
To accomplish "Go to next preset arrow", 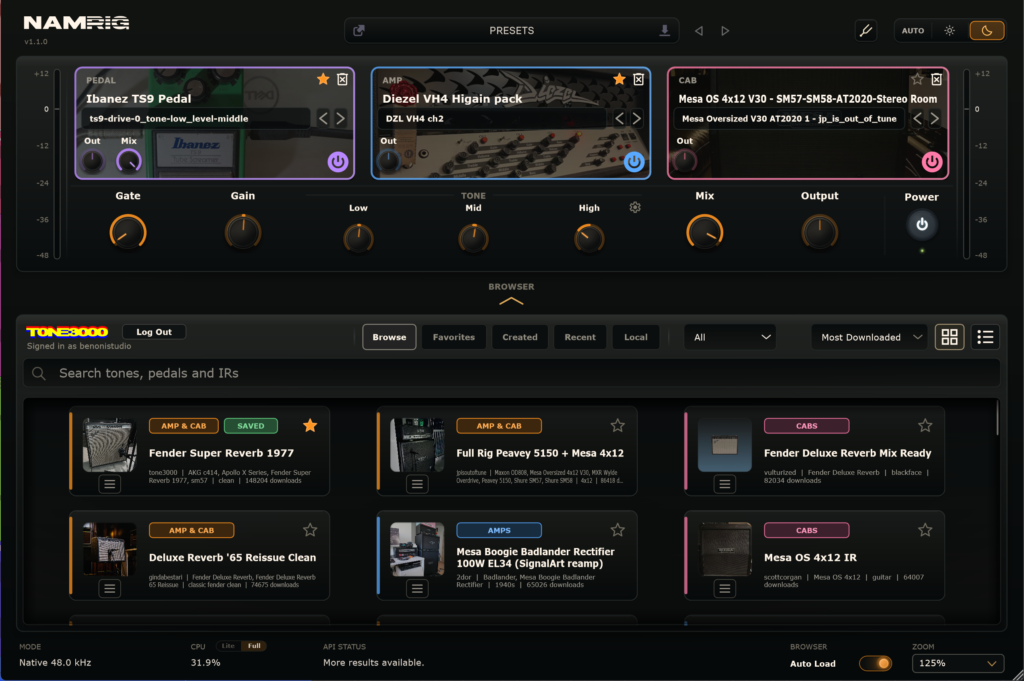I will pos(725,31).
